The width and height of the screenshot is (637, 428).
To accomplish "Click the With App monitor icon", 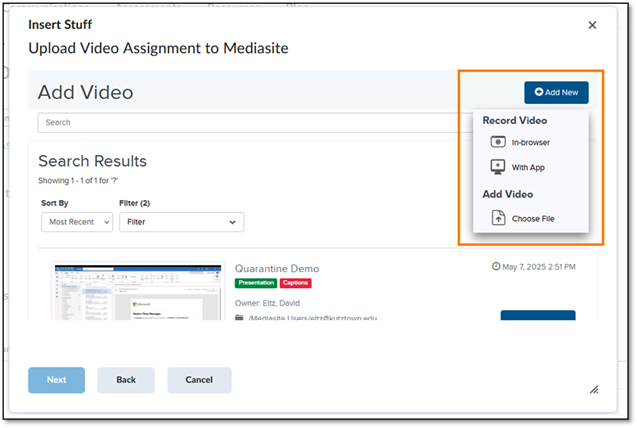I will [498, 167].
